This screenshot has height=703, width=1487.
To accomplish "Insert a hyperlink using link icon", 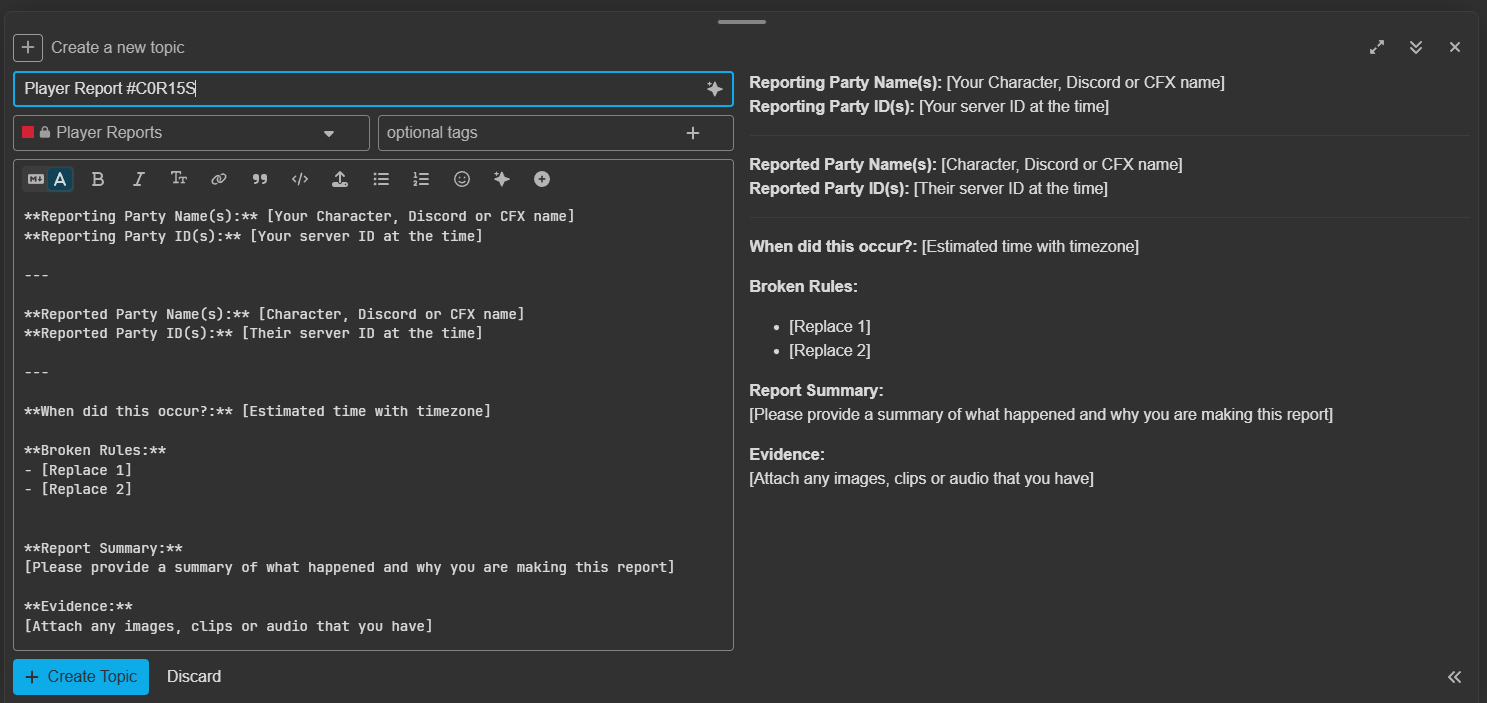I will (x=219, y=179).
